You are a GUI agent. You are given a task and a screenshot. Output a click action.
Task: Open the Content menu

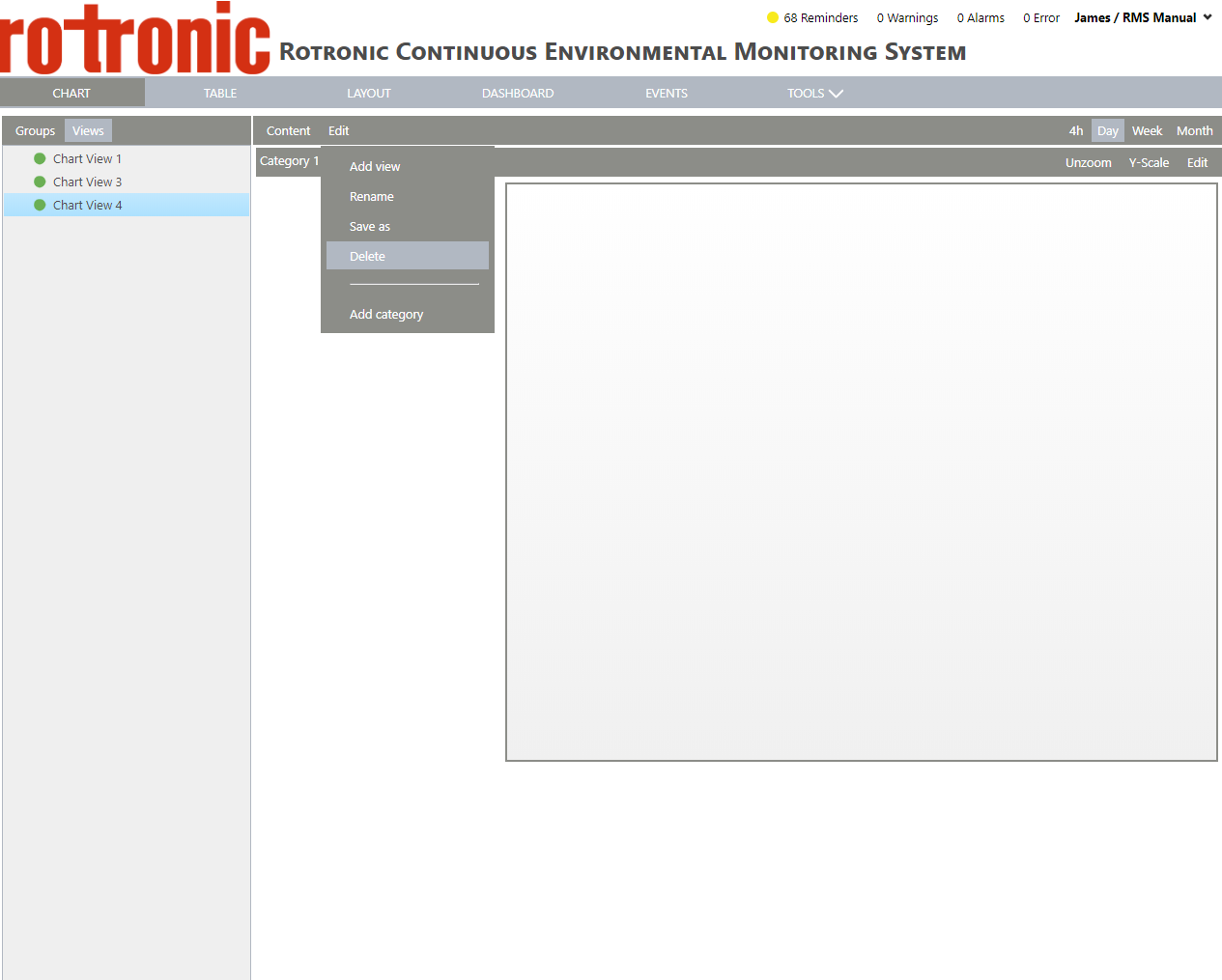[288, 130]
